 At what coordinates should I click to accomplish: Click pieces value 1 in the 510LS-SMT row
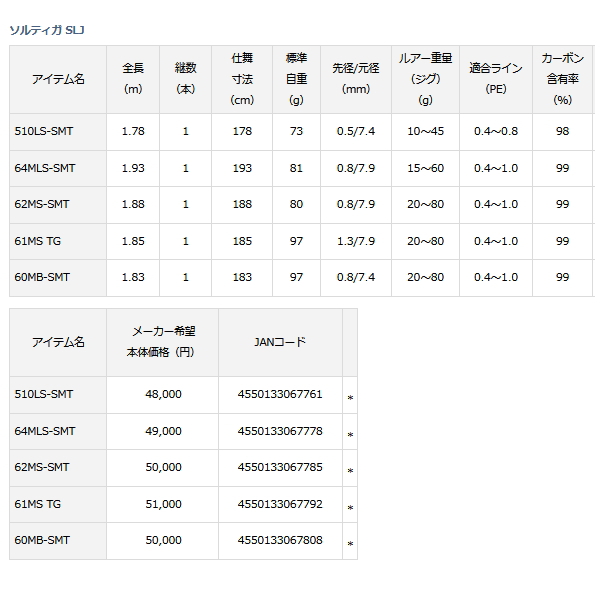(x=186, y=131)
